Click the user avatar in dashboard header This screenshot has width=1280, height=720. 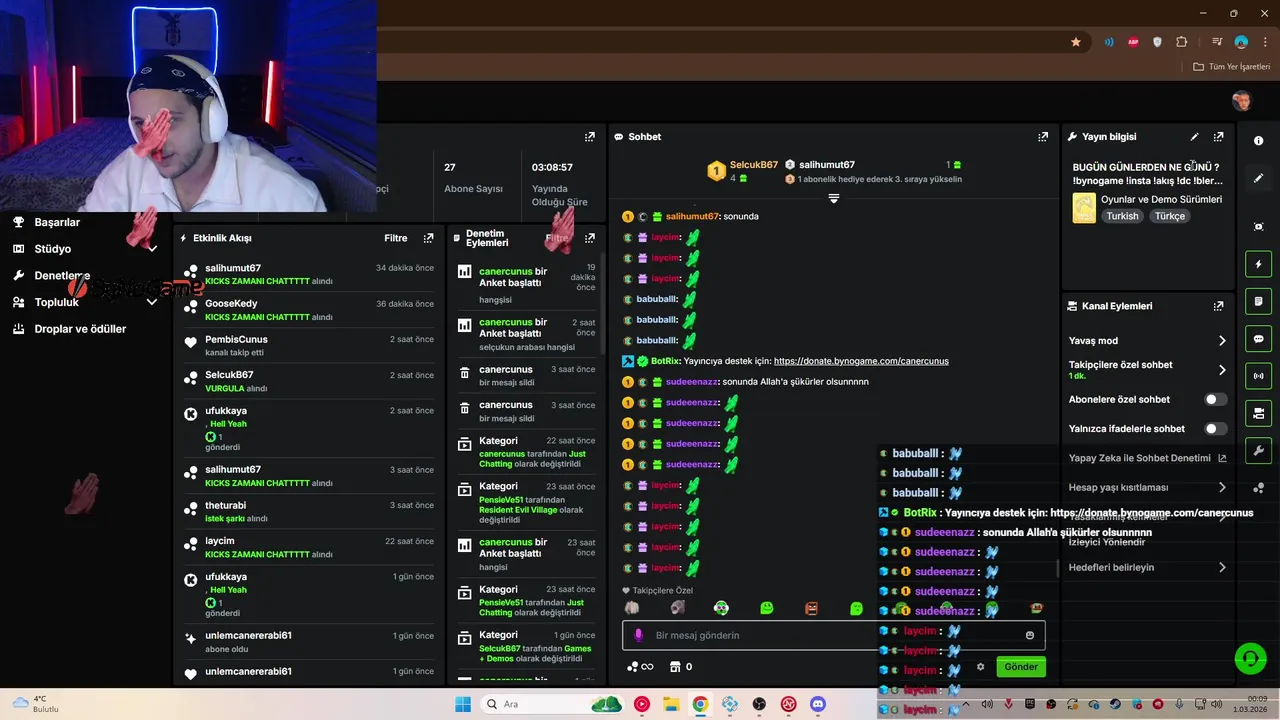pos(1242,101)
